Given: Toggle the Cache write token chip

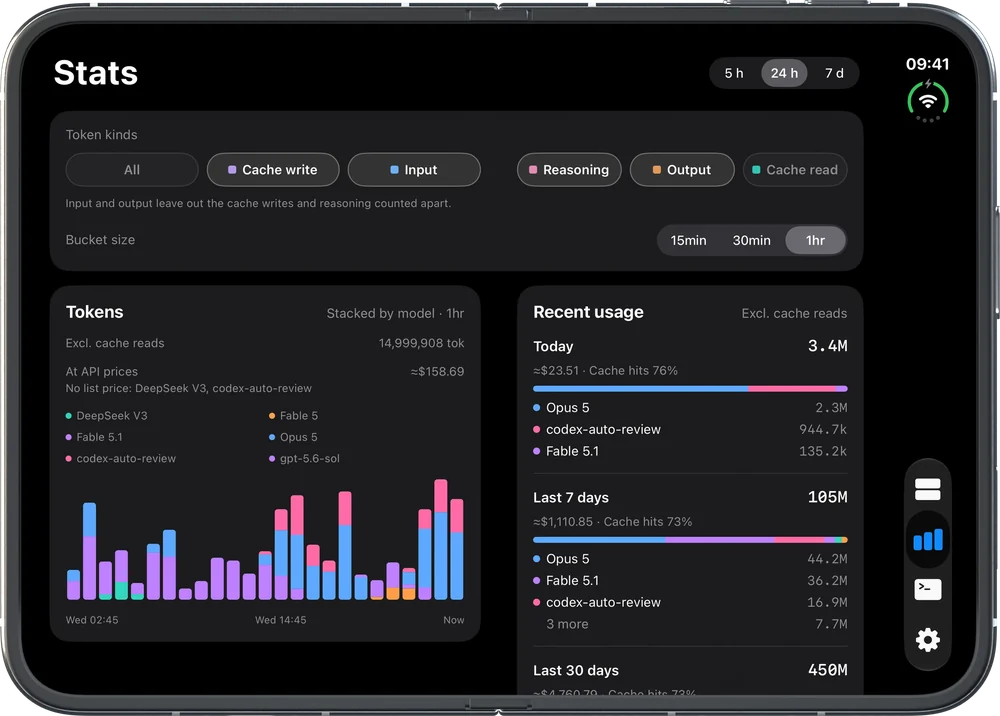Looking at the screenshot, I should pos(273,170).
